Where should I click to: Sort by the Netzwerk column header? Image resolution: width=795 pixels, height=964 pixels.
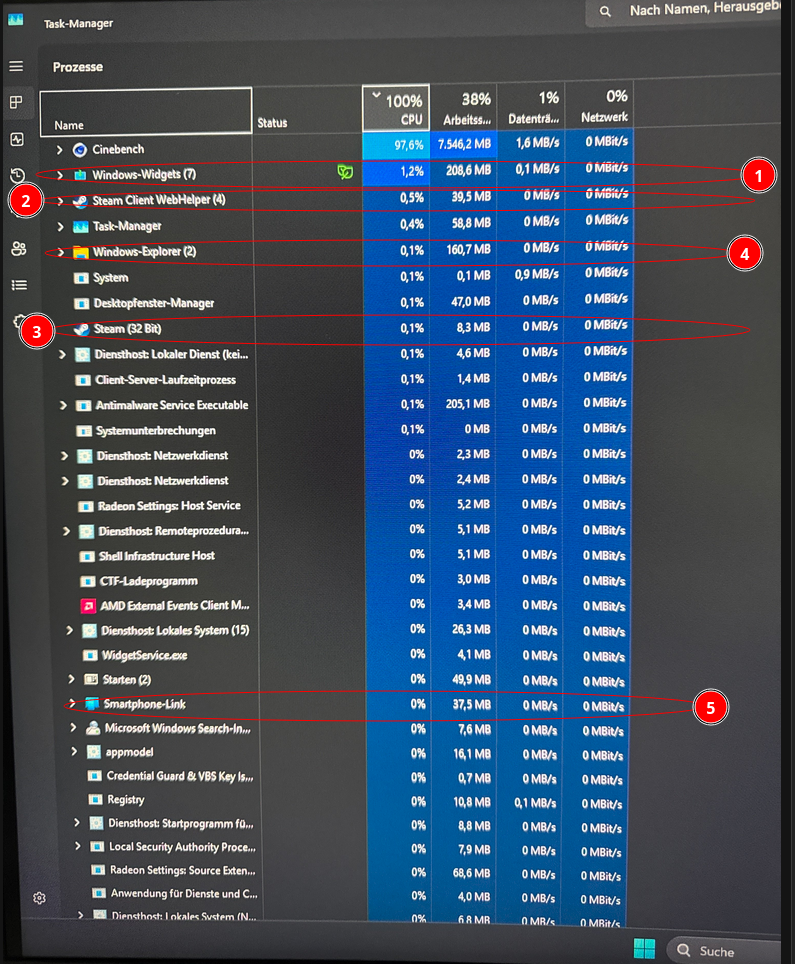(x=599, y=107)
